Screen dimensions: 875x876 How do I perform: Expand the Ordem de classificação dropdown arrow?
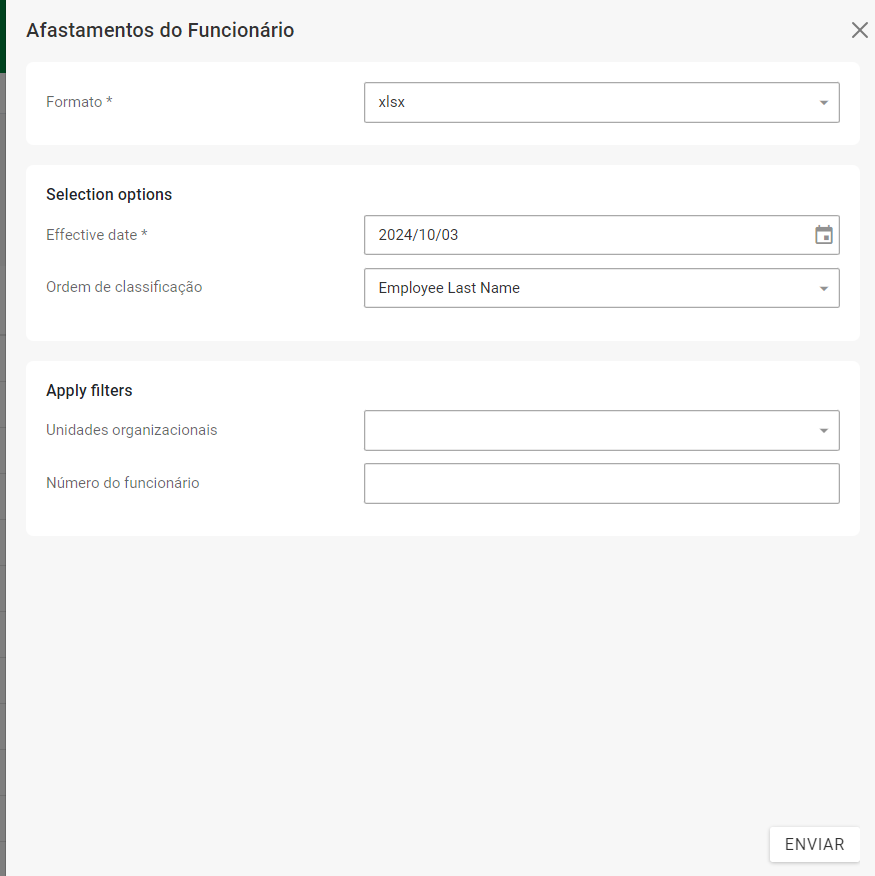point(823,288)
